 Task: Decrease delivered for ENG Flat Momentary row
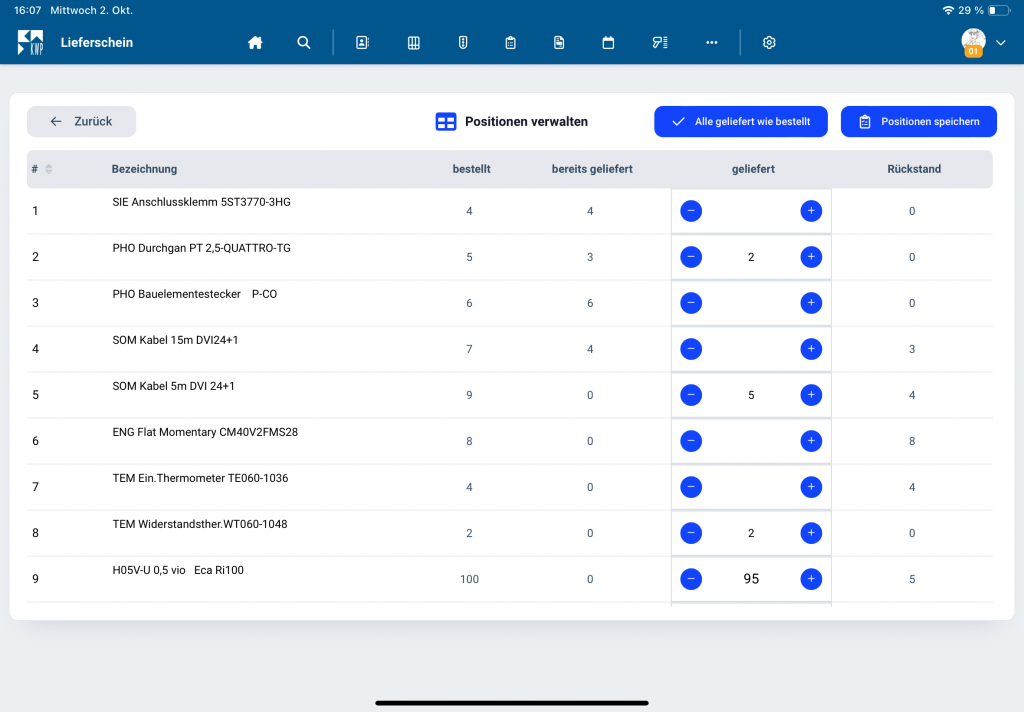coord(691,441)
